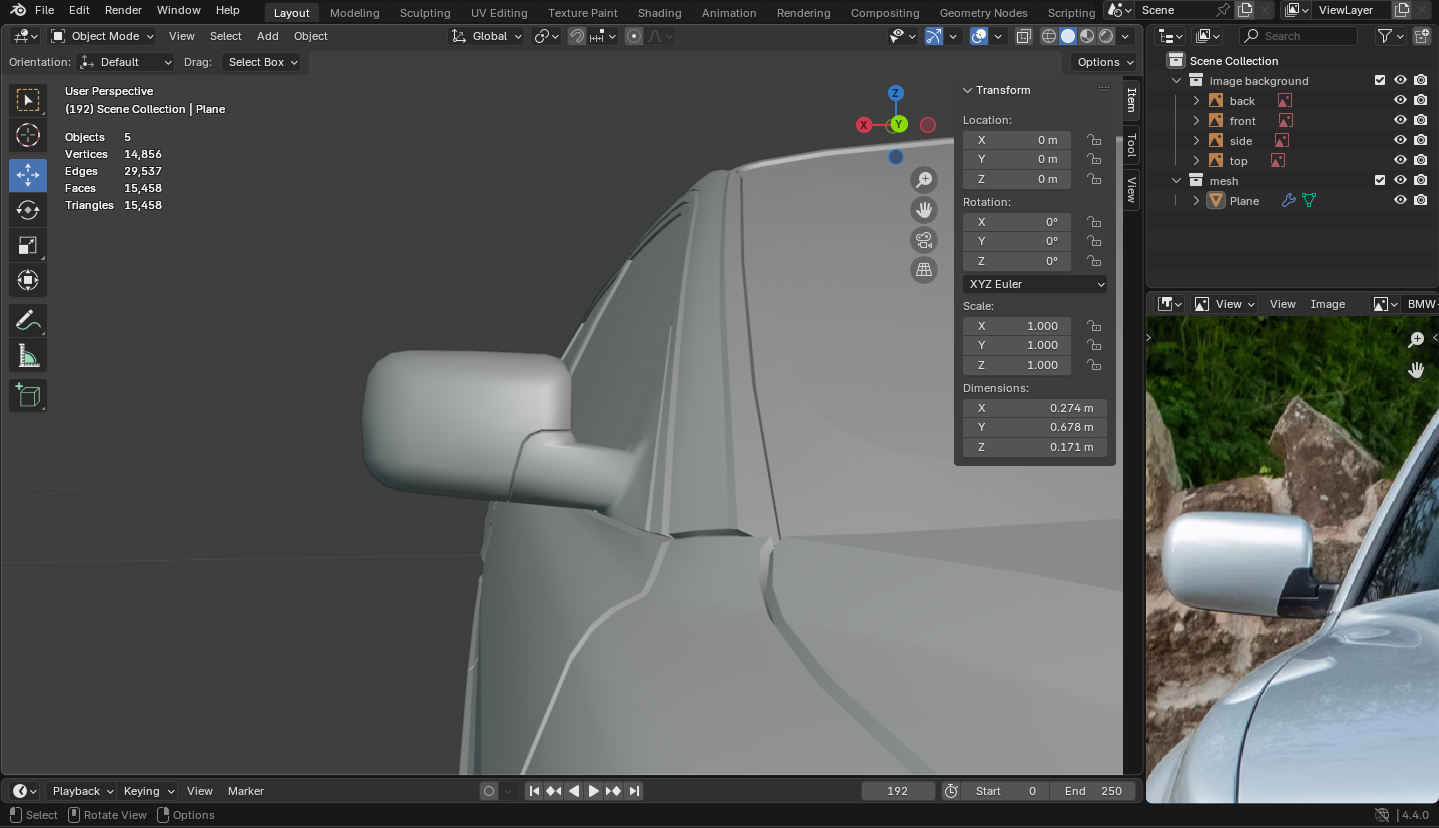This screenshot has height=828, width=1439.
Task: Expand the Plane object in the outliner
Action: tap(1196, 201)
